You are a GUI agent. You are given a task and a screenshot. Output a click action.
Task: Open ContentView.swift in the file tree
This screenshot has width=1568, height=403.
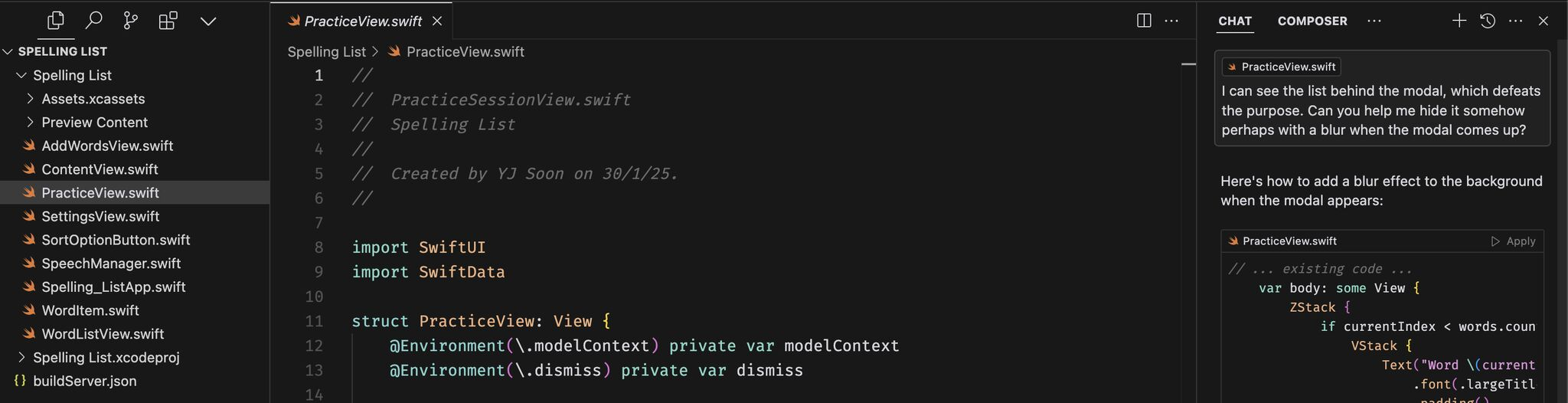point(100,169)
